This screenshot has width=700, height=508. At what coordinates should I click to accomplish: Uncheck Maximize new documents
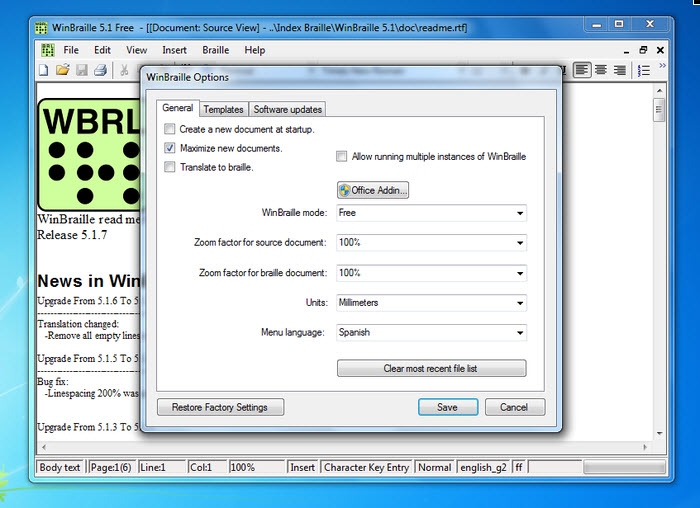[x=170, y=148]
